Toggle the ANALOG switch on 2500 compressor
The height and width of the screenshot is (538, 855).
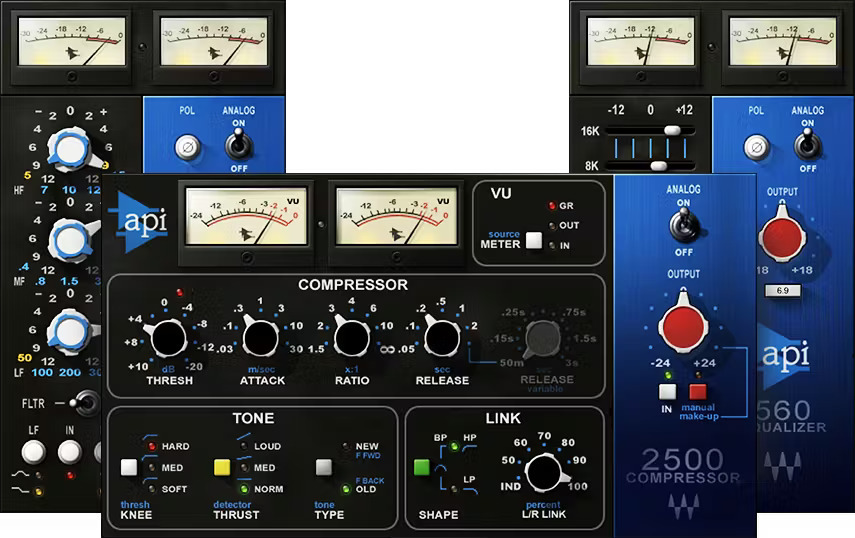[x=684, y=226]
